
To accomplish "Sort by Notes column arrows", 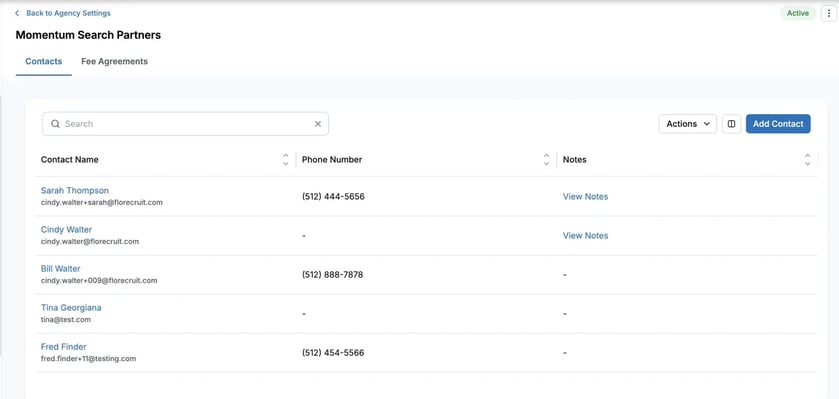I will (x=807, y=159).
